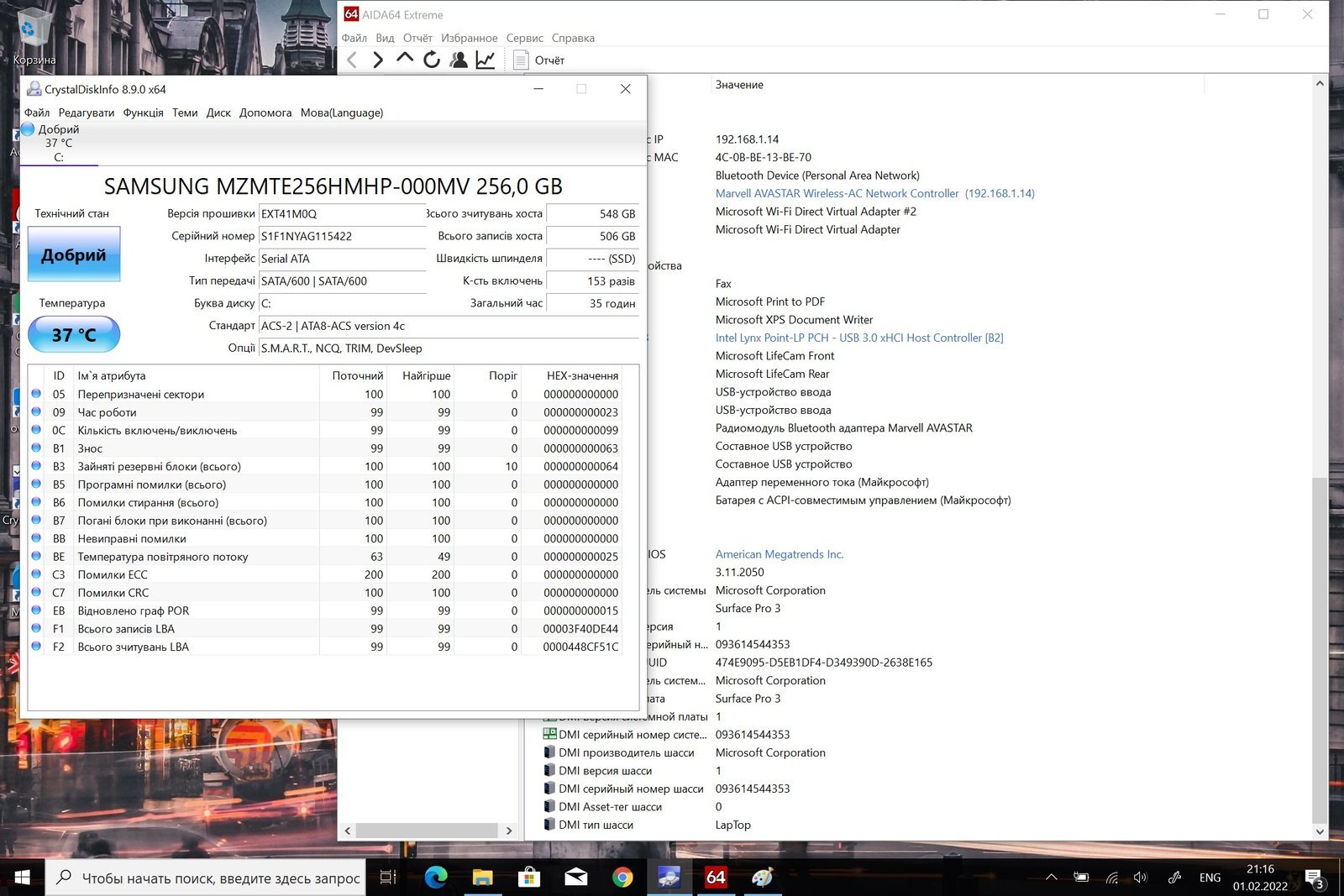
Task: Click Значение column header in AIDA64
Action: [x=958, y=85]
